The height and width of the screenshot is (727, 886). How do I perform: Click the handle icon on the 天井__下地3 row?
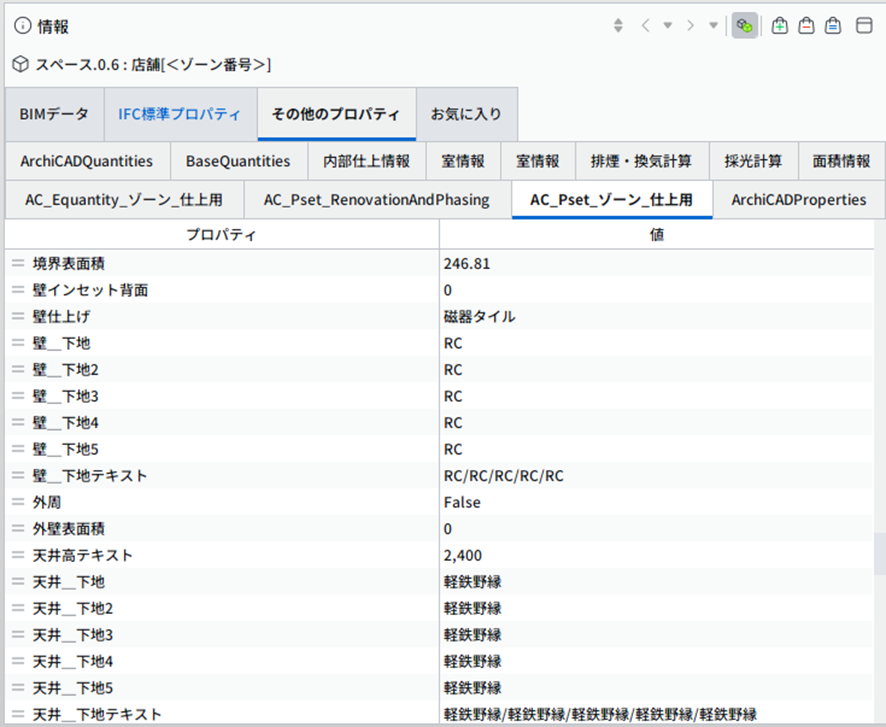pyautogui.click(x=18, y=635)
